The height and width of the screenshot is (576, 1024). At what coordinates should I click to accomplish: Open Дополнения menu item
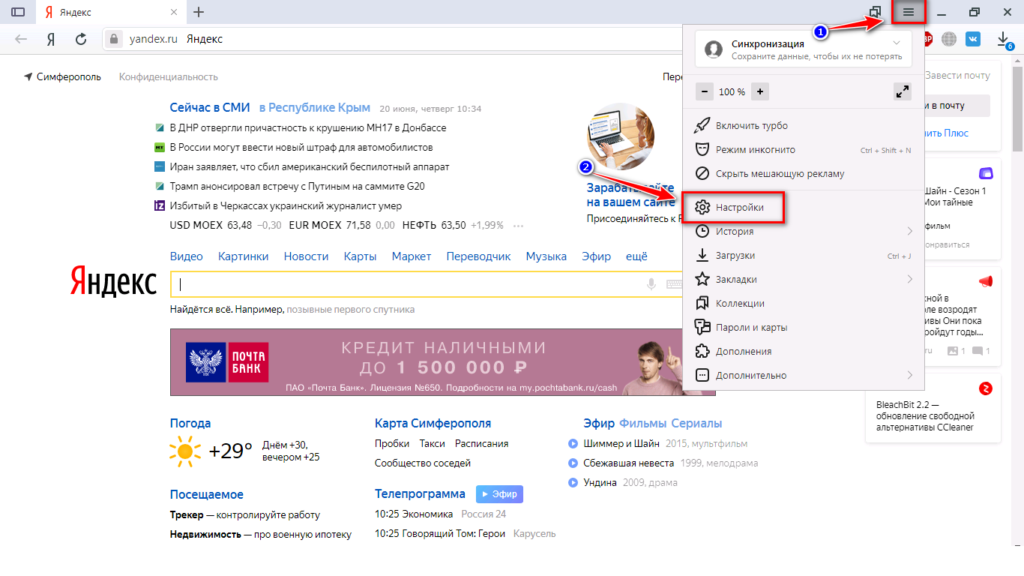tap(804, 351)
